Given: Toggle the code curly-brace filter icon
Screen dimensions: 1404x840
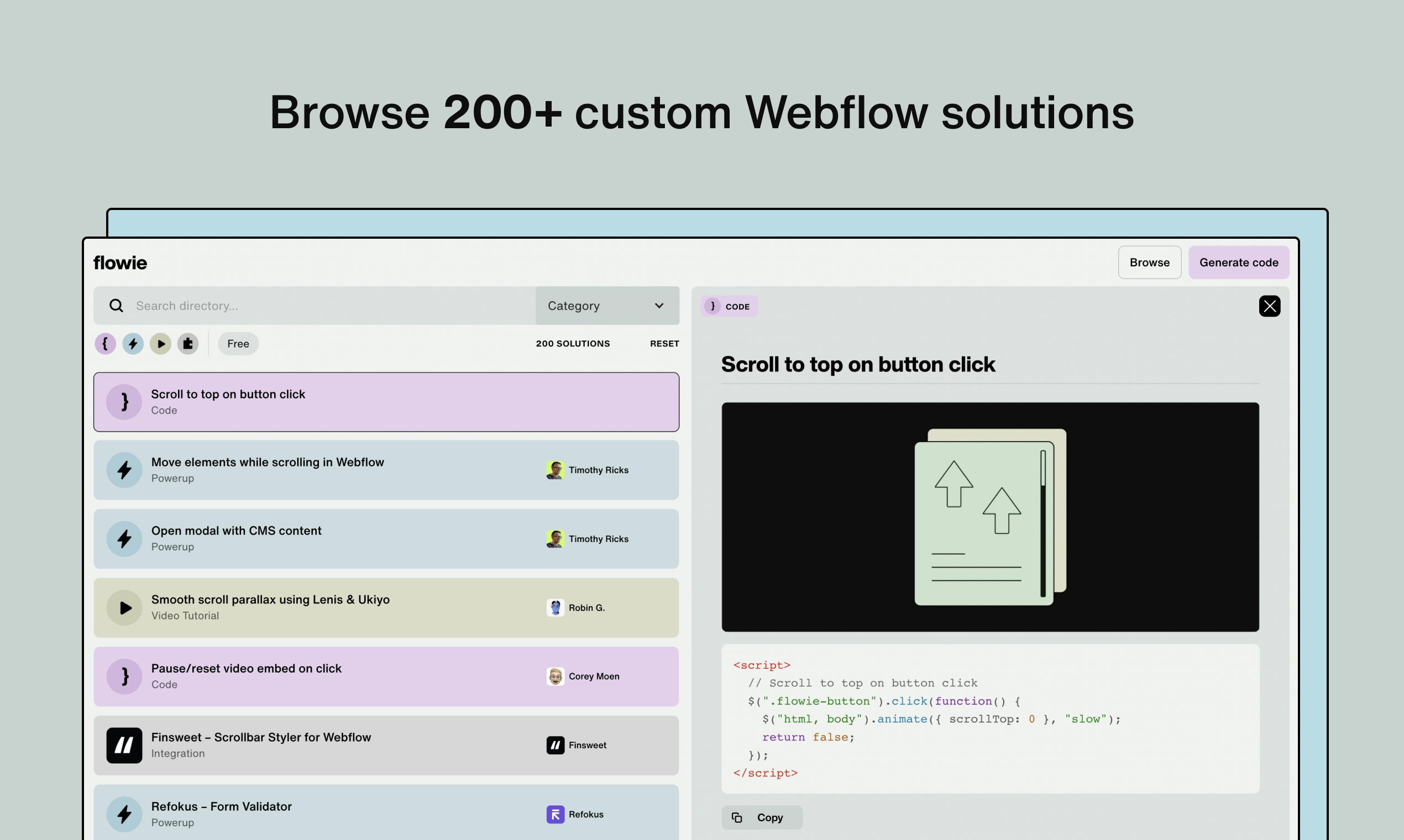Looking at the screenshot, I should click(x=105, y=344).
